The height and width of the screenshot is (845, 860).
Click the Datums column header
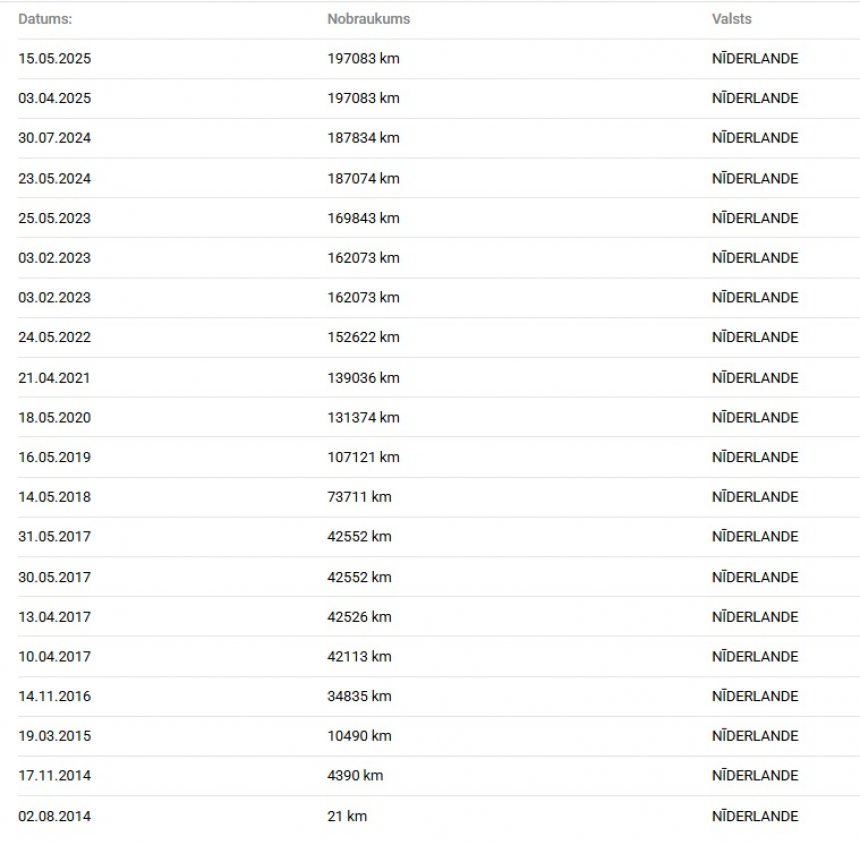tap(45, 19)
